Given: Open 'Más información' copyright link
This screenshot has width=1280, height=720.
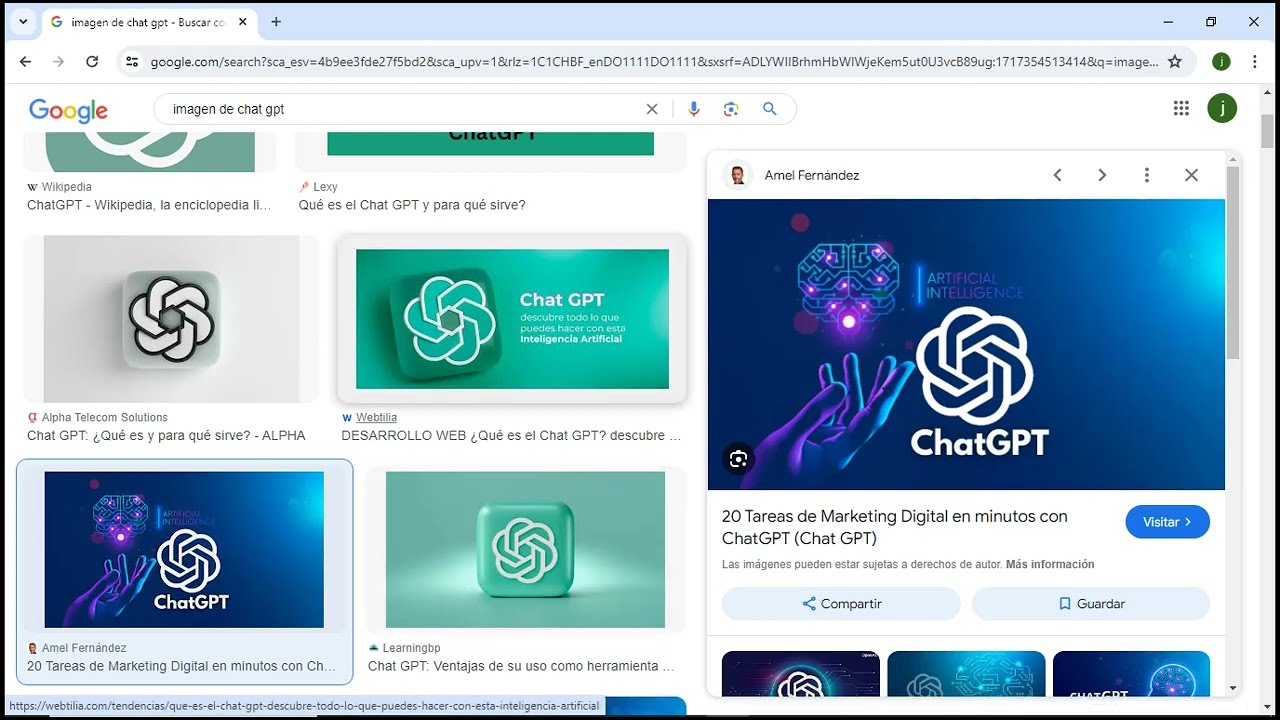Looking at the screenshot, I should pyautogui.click(x=1050, y=564).
